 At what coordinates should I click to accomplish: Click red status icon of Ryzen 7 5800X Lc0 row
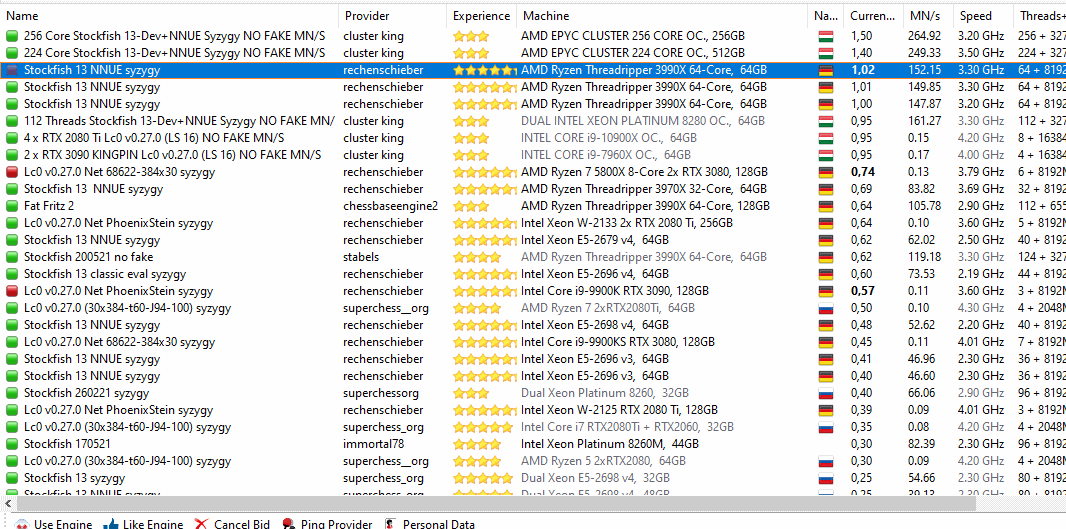click(12, 172)
